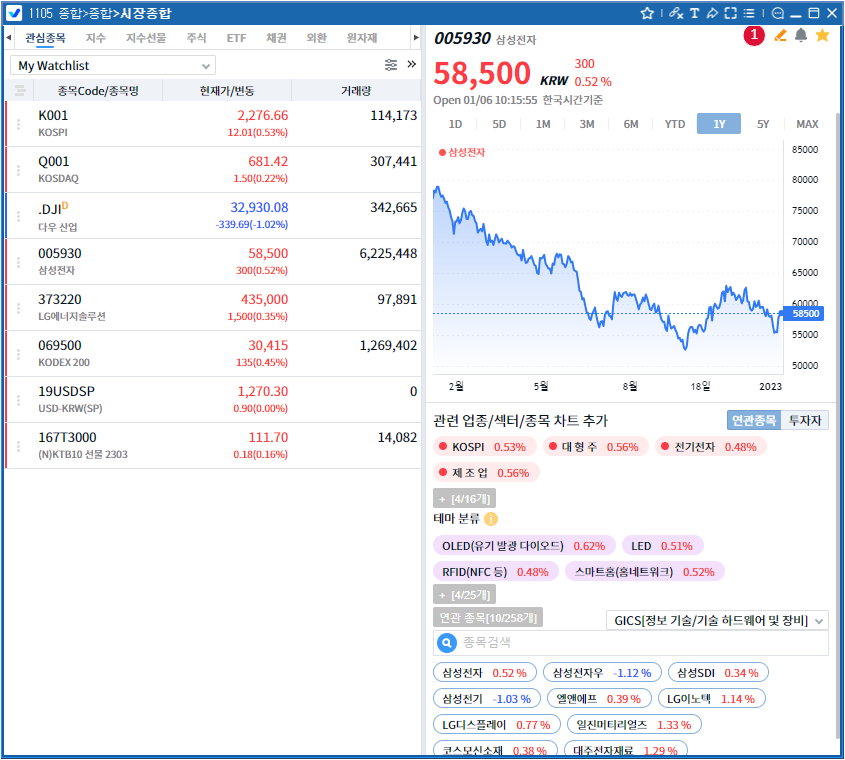The height and width of the screenshot is (760, 845).
Task: Expand the [4/25개] theme list
Action: (x=464, y=595)
